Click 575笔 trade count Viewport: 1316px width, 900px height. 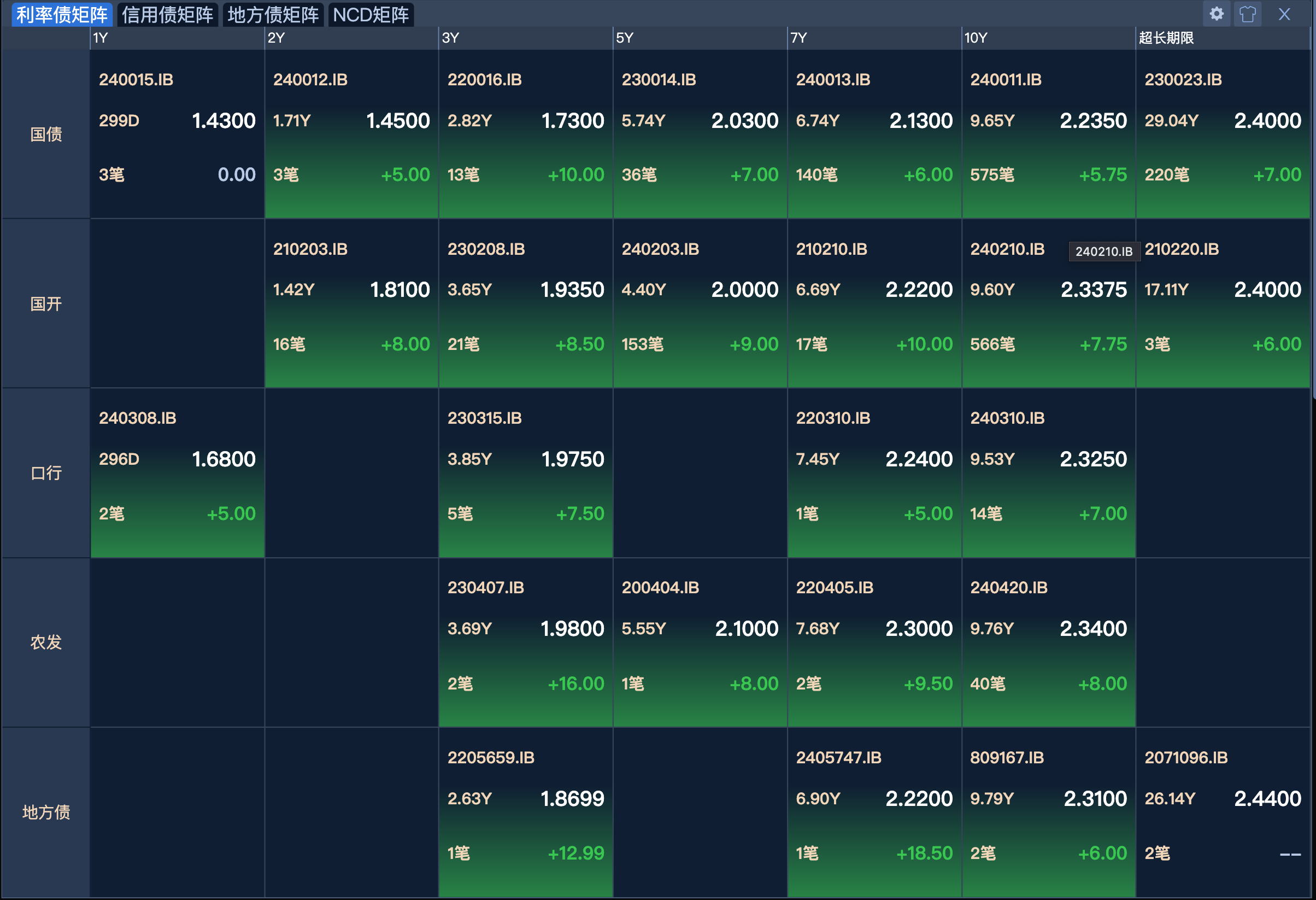click(x=991, y=174)
